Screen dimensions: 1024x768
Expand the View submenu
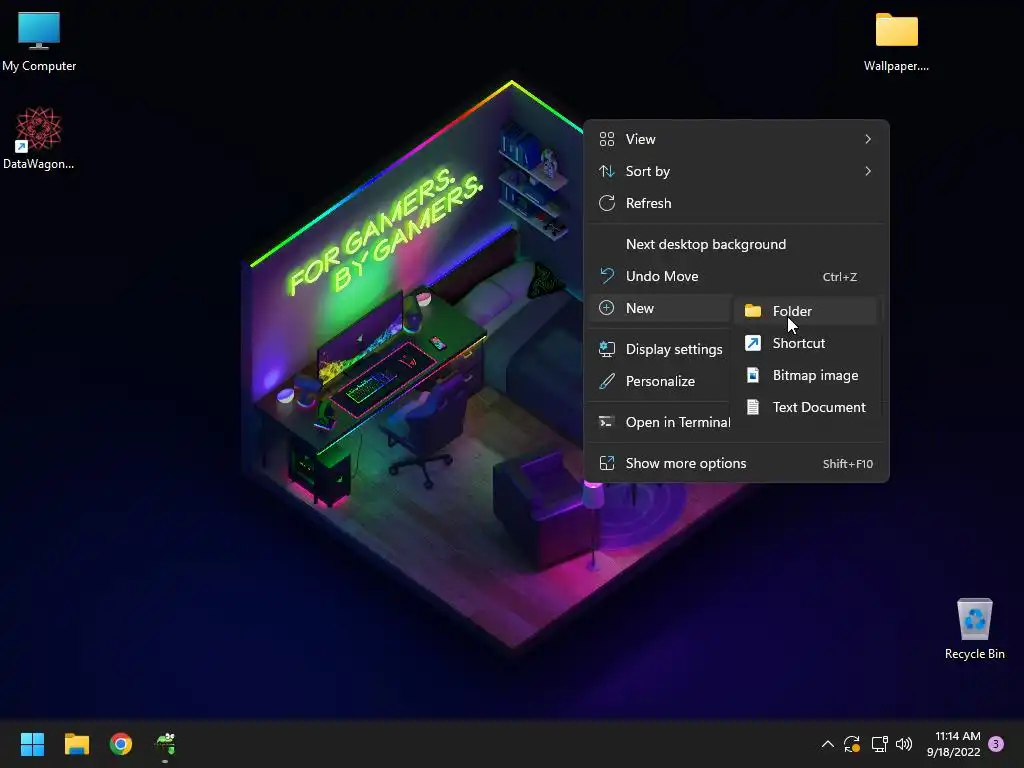(736, 139)
